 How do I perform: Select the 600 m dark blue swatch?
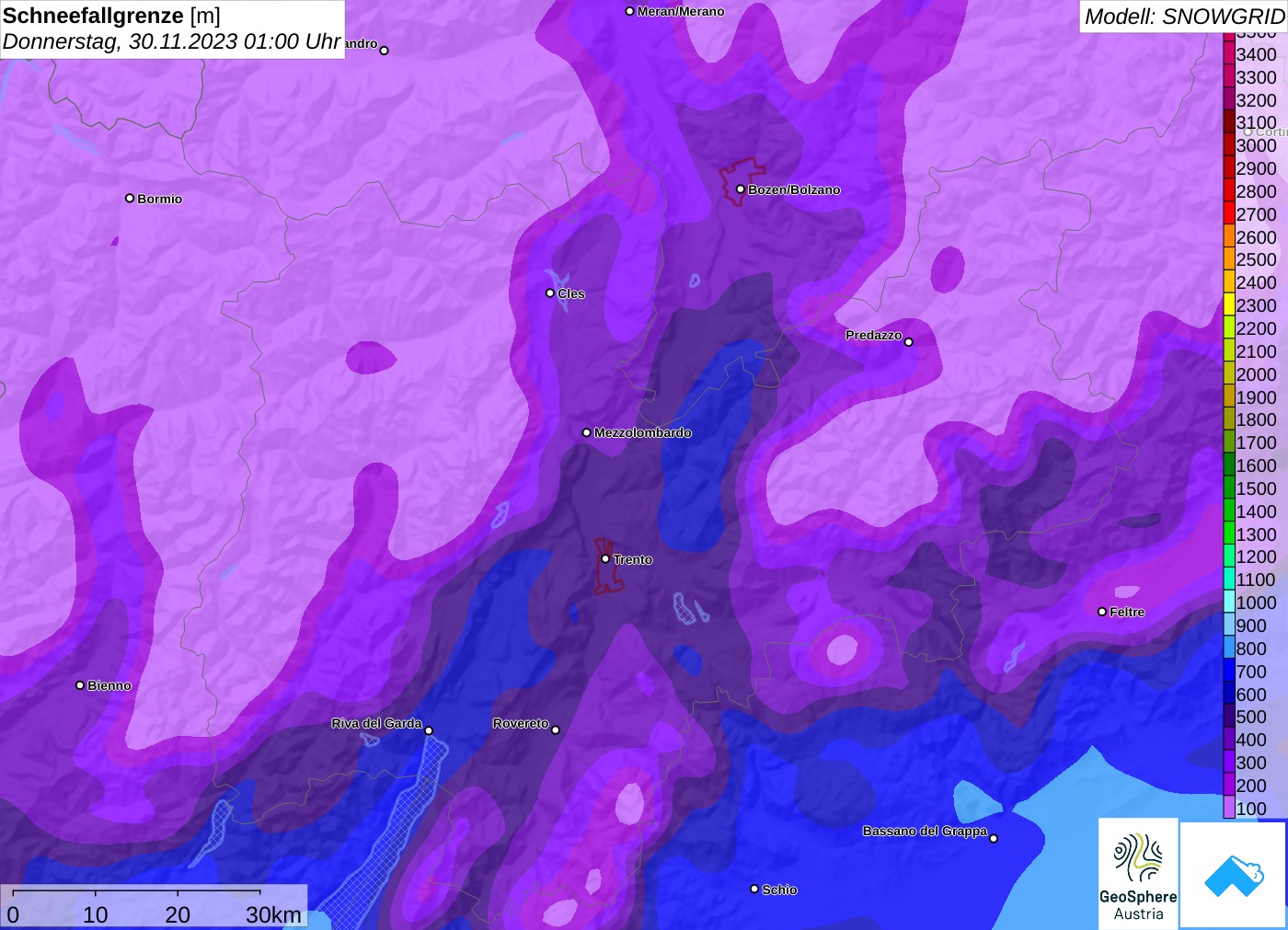click(1229, 695)
